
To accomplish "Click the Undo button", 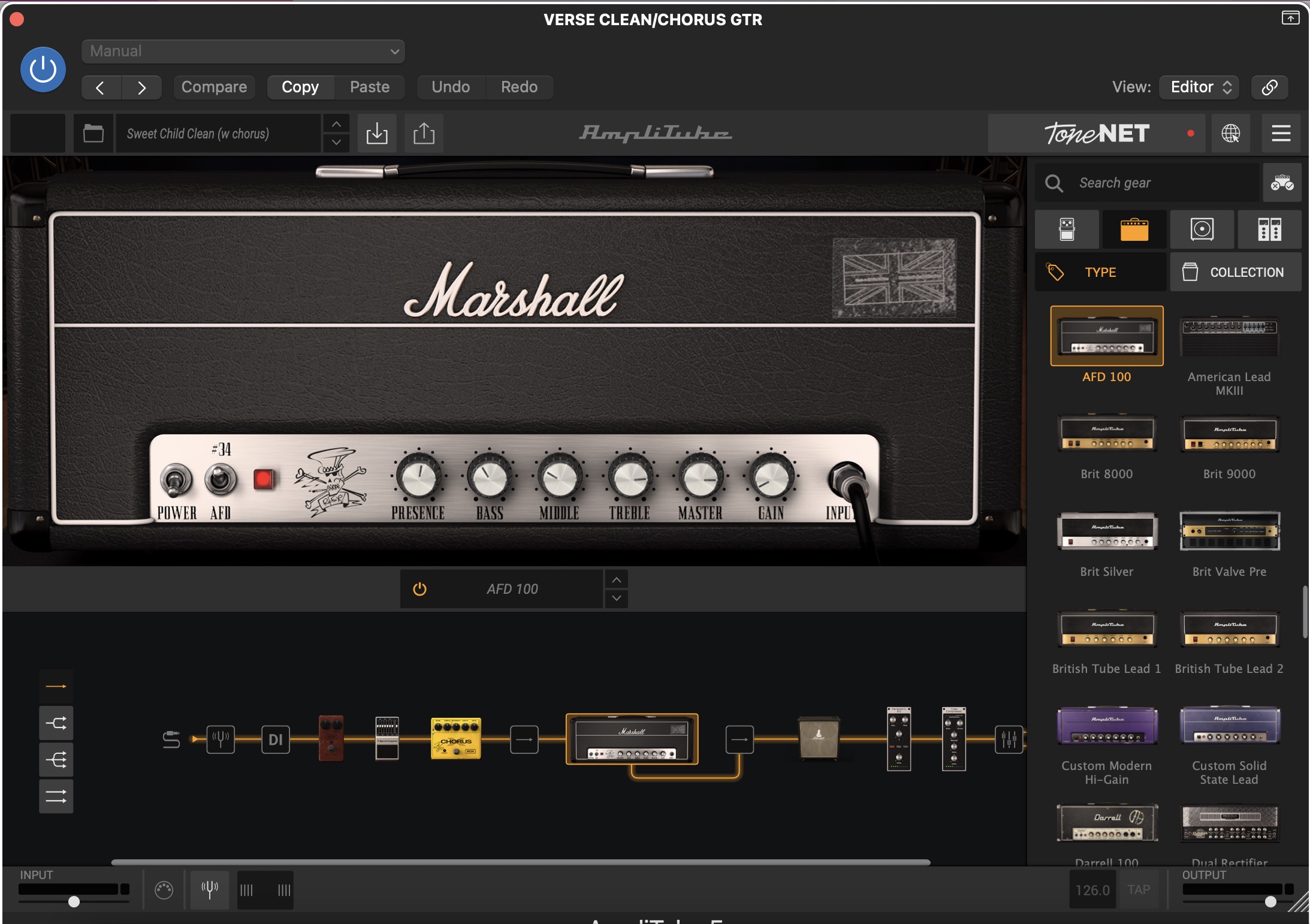I will tap(451, 87).
